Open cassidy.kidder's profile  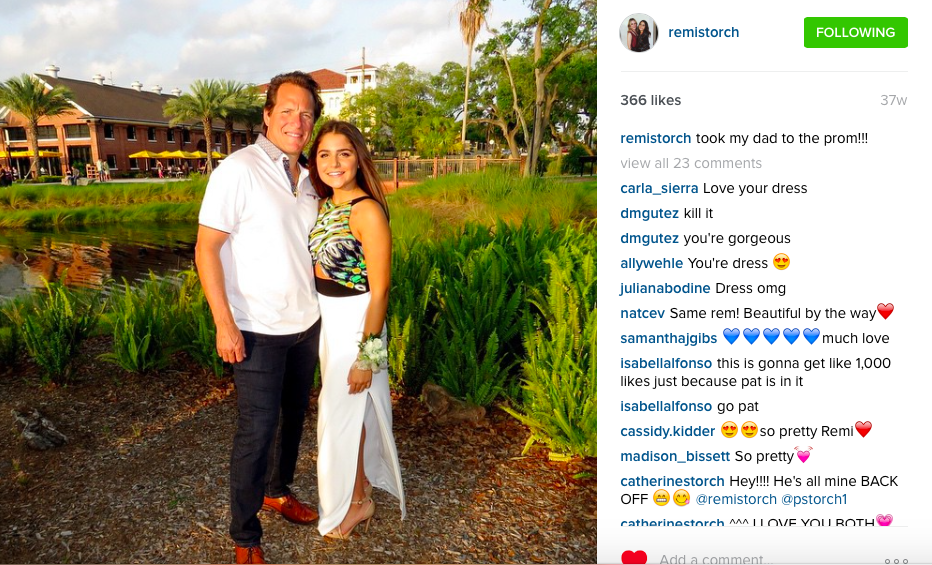pyautogui.click(x=667, y=431)
